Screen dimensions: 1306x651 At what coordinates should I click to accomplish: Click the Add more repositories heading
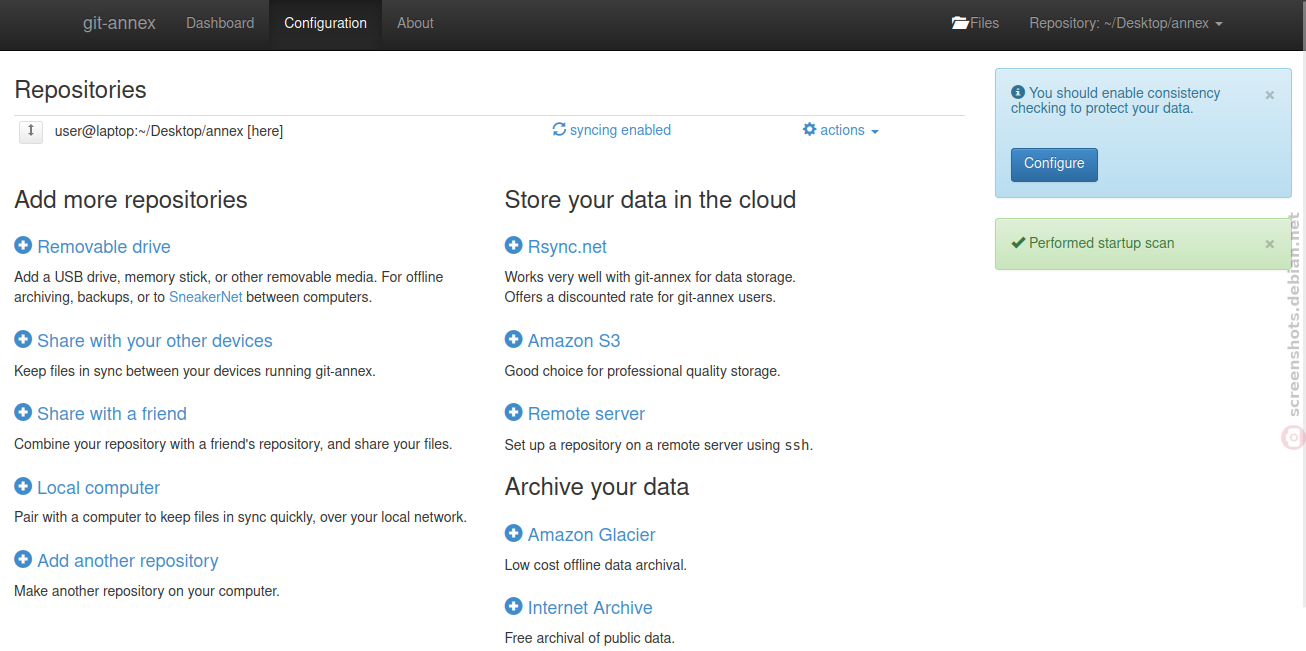[131, 200]
